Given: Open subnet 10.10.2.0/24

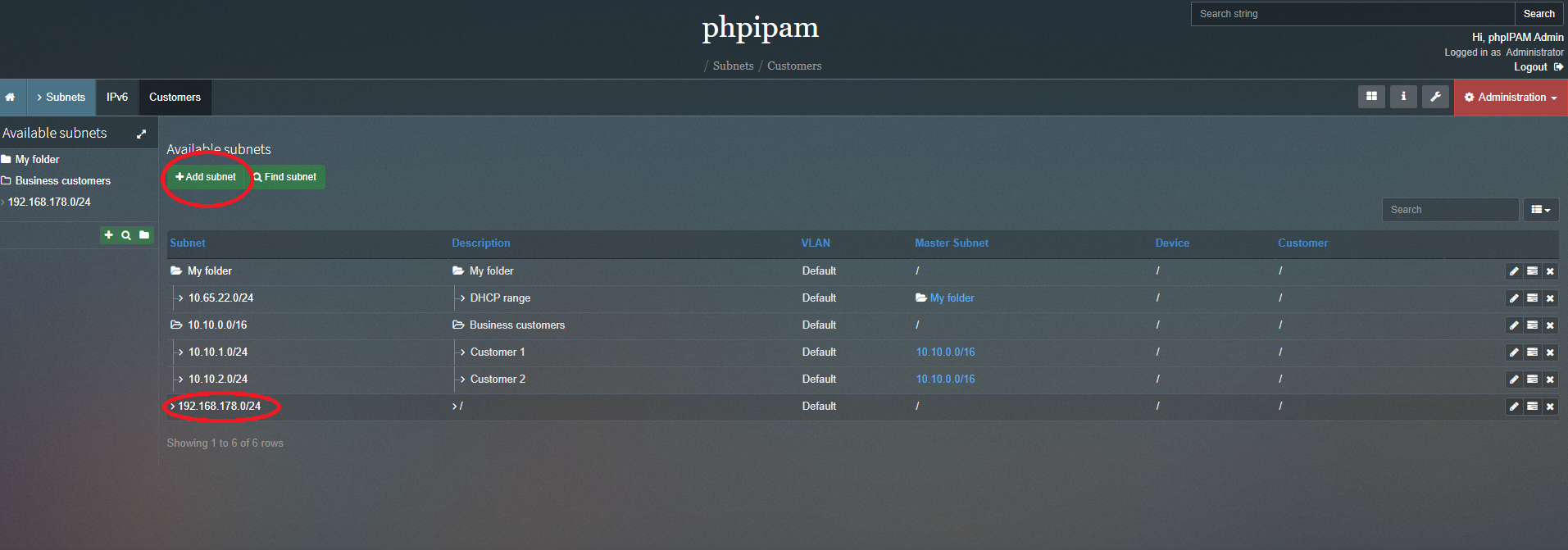Looking at the screenshot, I should (x=217, y=380).
